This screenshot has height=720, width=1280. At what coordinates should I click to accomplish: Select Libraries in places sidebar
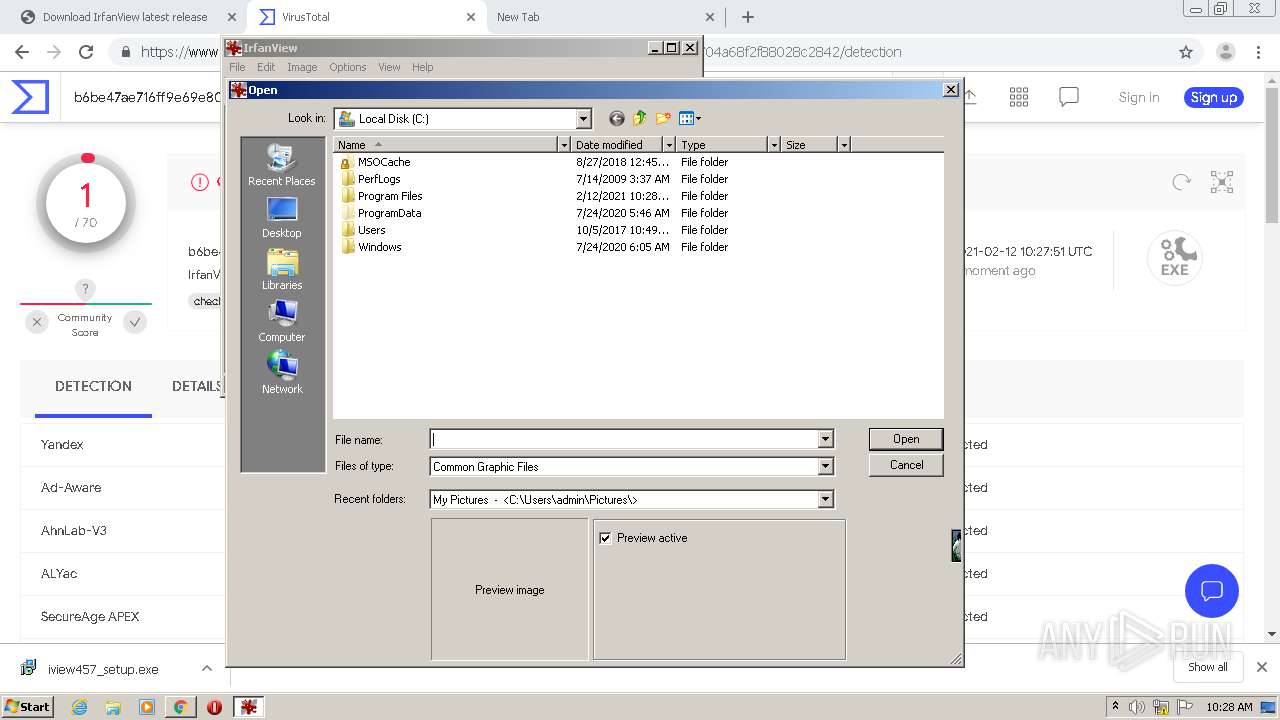282,270
